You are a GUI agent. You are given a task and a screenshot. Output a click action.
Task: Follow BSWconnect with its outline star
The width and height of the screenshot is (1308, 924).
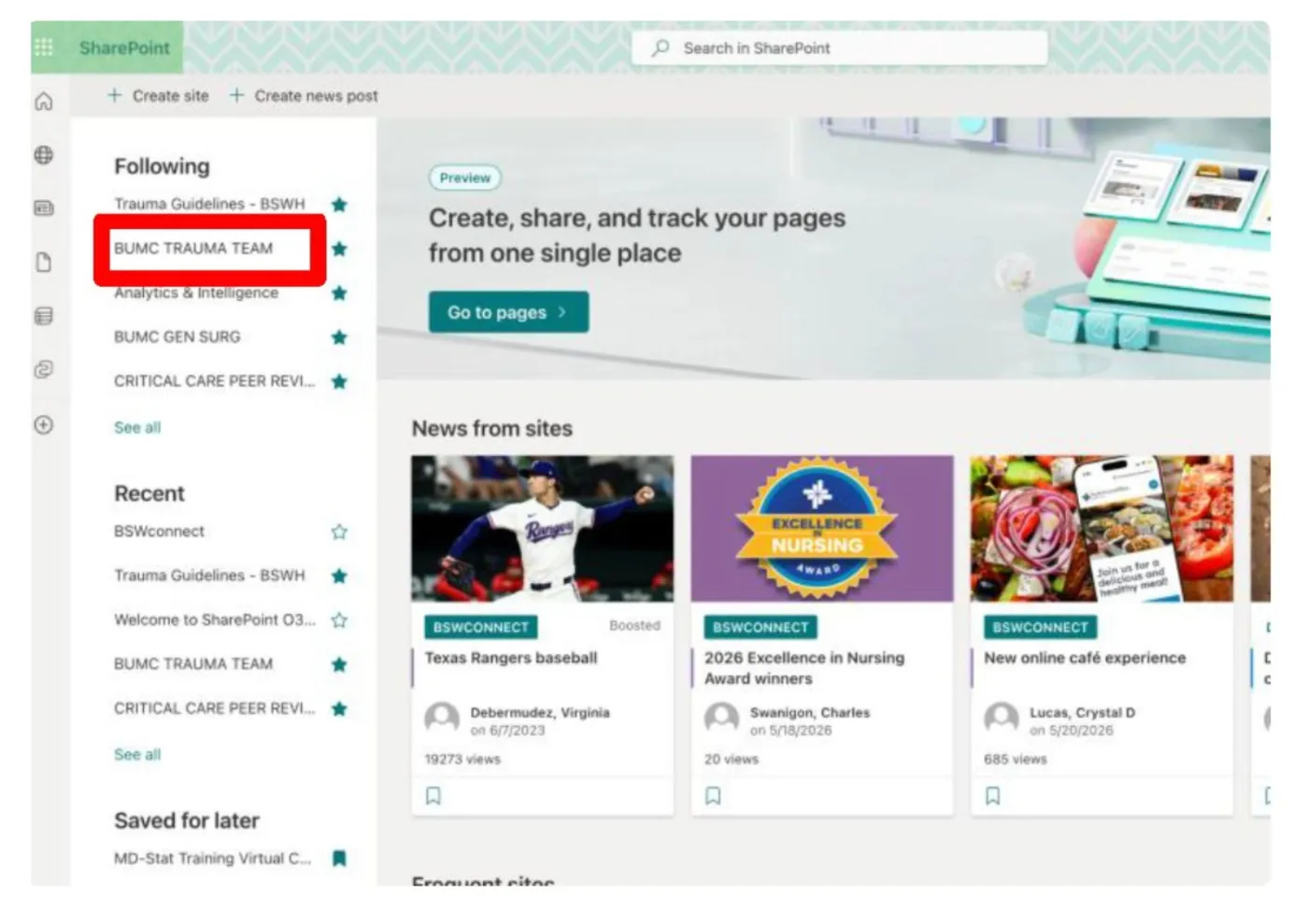339,532
